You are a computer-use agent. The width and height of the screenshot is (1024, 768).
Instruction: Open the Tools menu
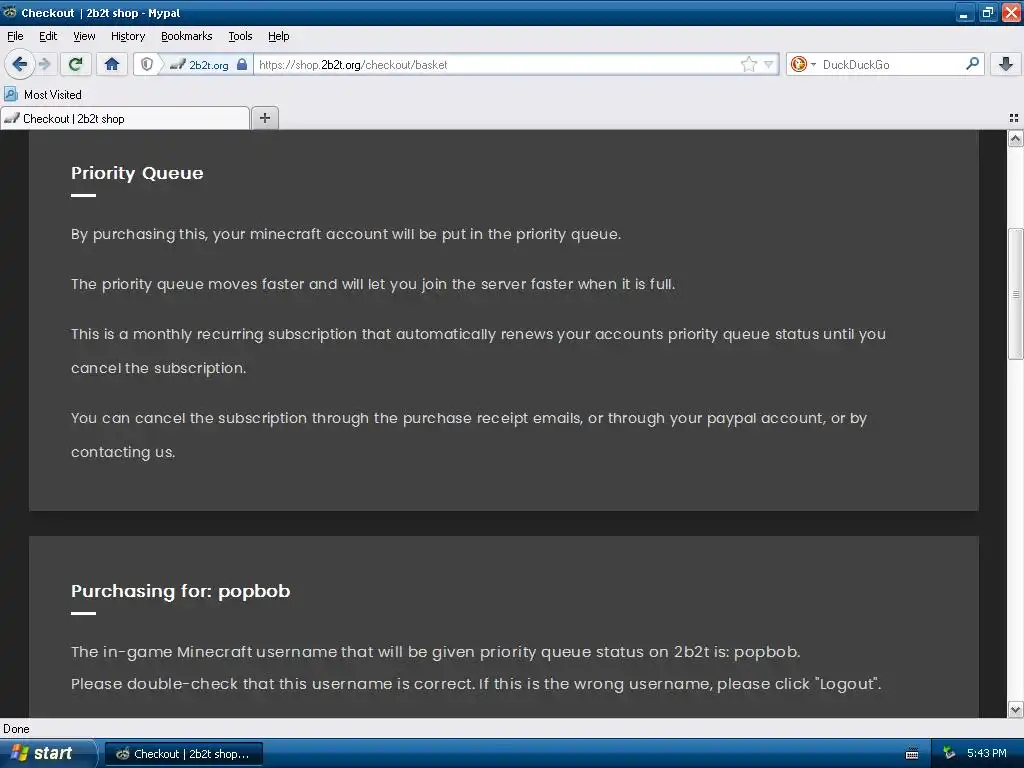[x=240, y=37]
